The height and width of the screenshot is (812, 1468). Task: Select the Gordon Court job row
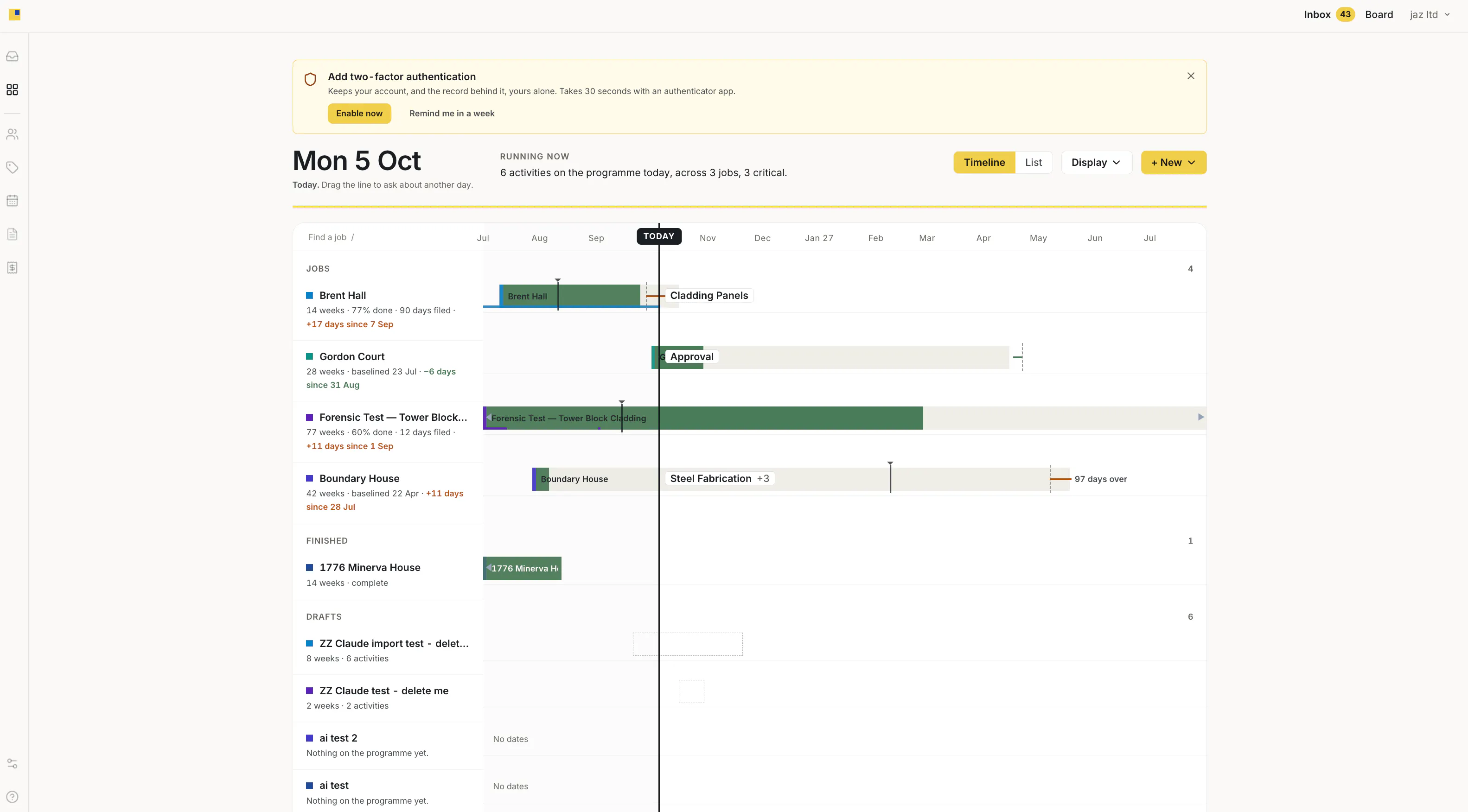388,371
